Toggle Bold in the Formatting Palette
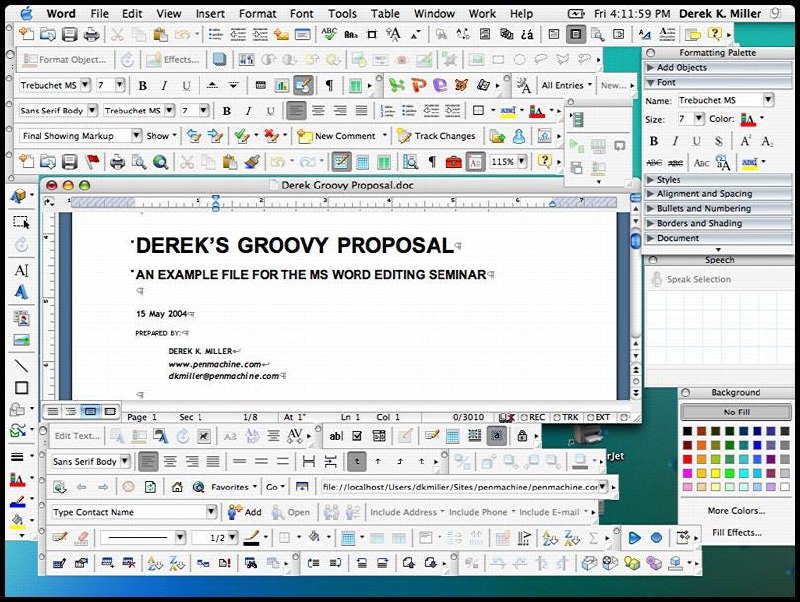This screenshot has height=602, width=800. pyautogui.click(x=653, y=140)
